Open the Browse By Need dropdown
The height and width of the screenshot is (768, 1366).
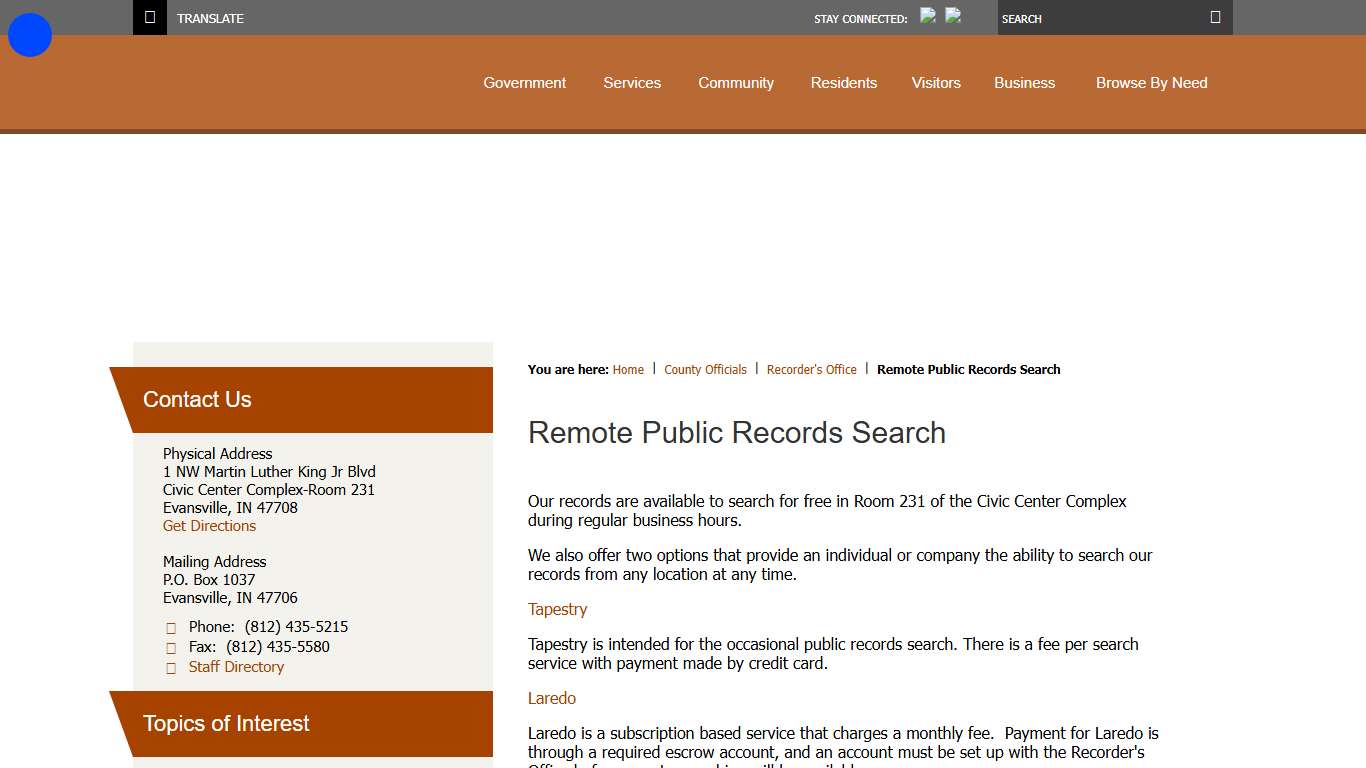pos(1151,83)
